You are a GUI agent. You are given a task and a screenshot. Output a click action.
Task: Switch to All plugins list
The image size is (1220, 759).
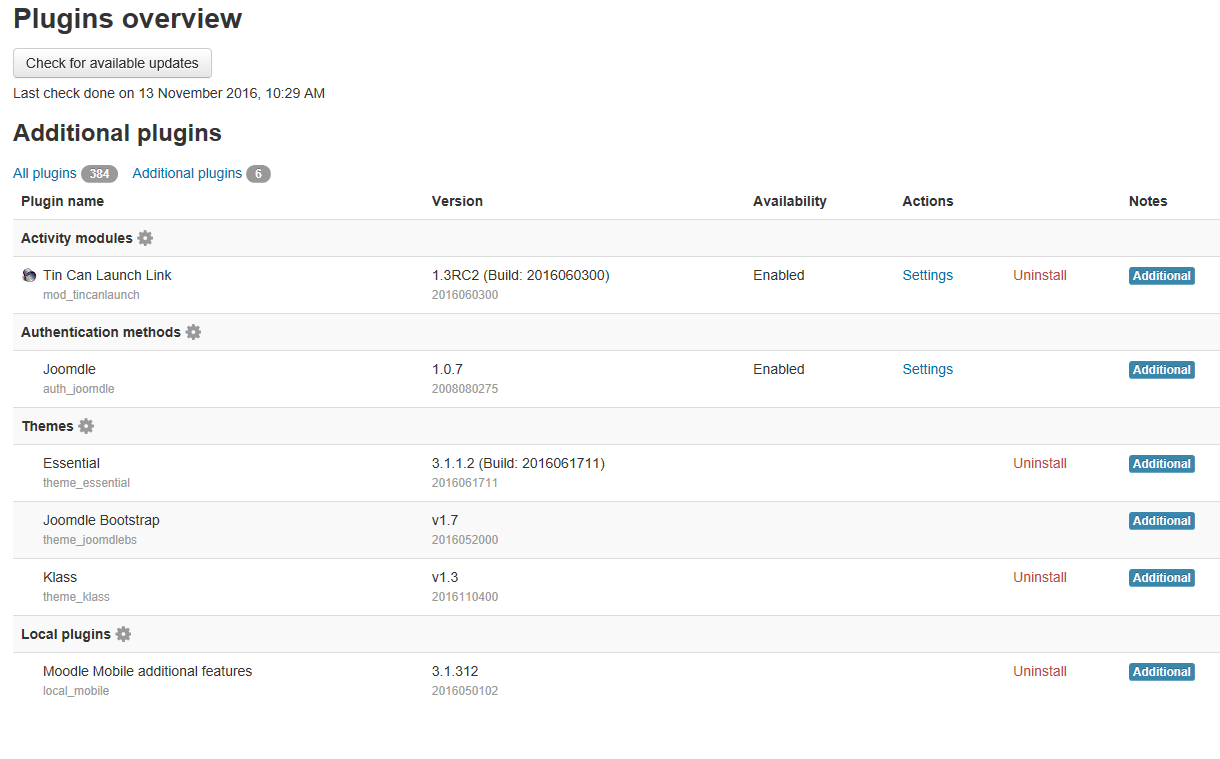(x=45, y=174)
